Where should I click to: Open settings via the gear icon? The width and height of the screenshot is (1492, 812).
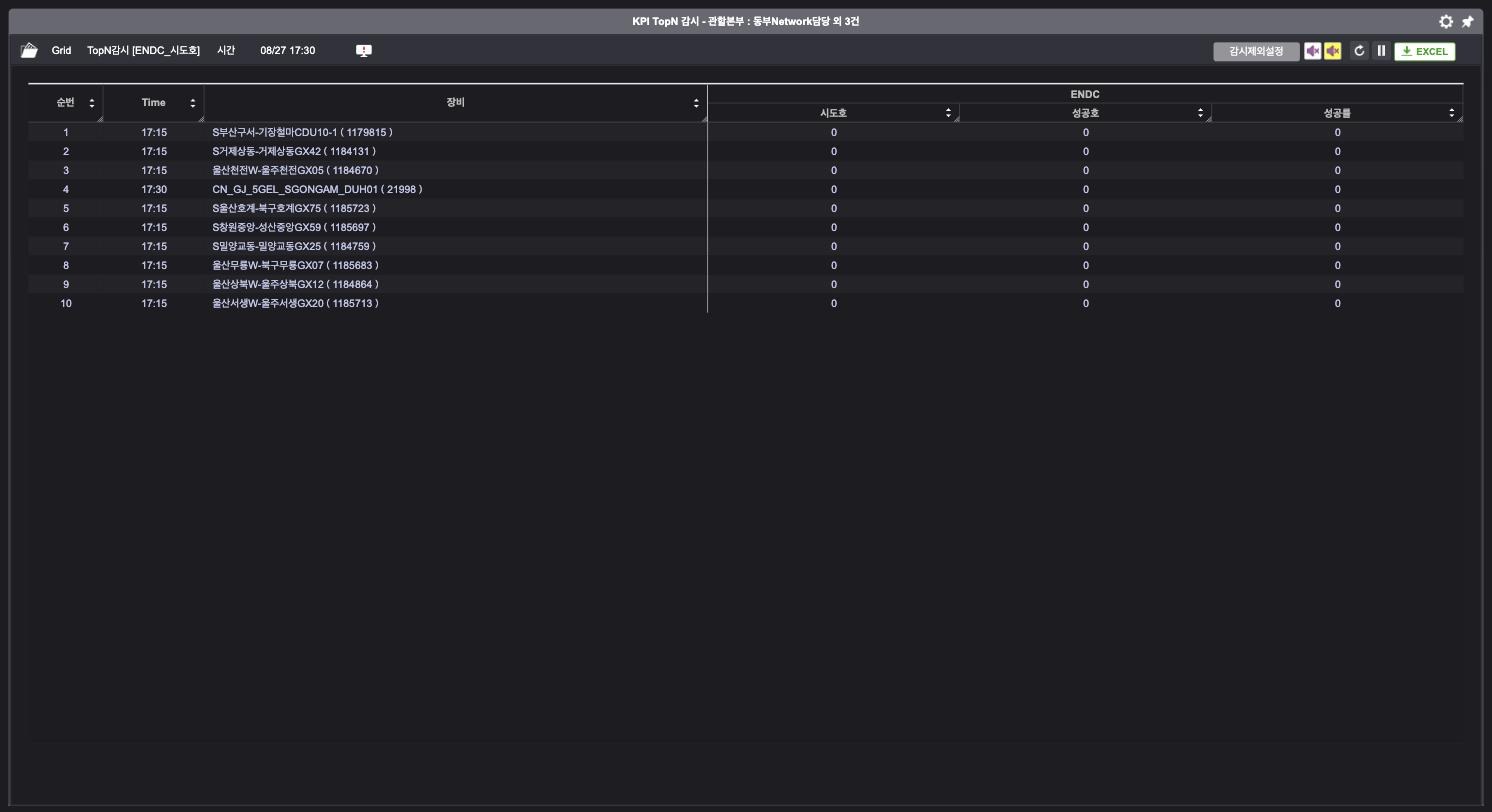[x=1446, y=21]
